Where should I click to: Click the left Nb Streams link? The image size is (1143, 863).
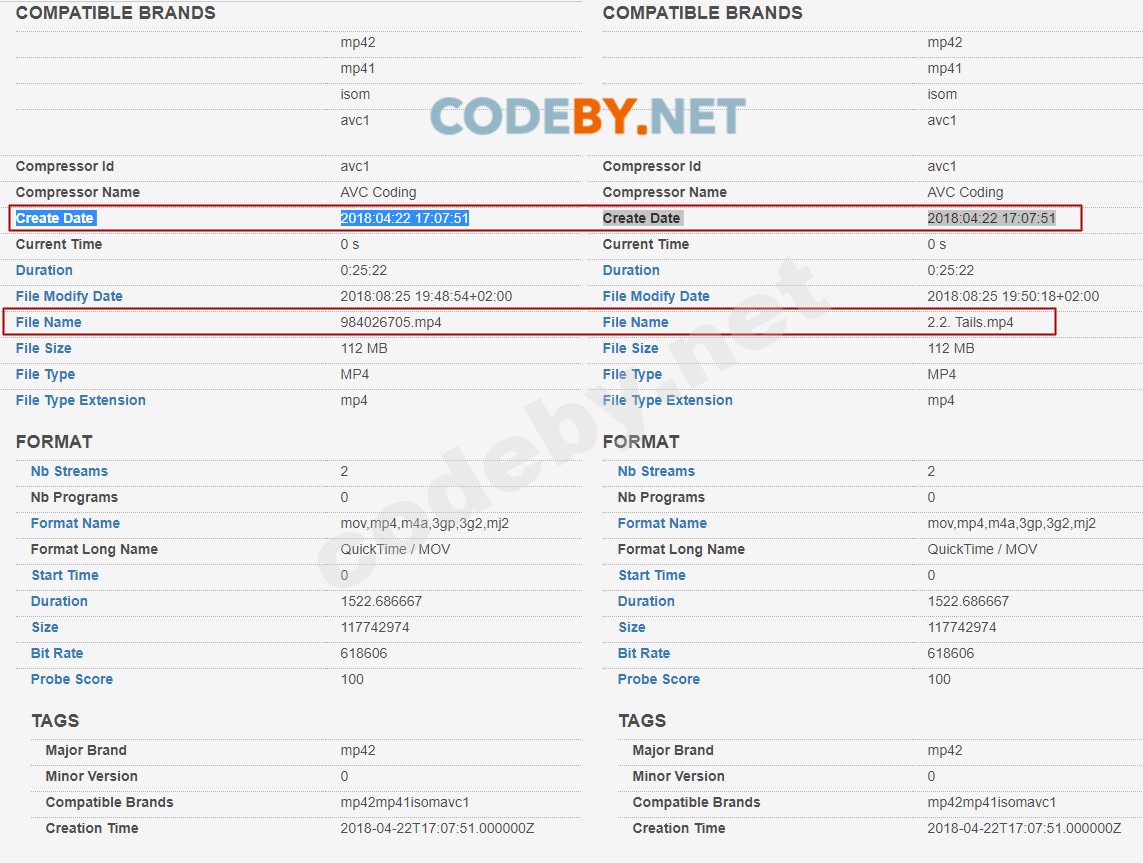tap(69, 472)
